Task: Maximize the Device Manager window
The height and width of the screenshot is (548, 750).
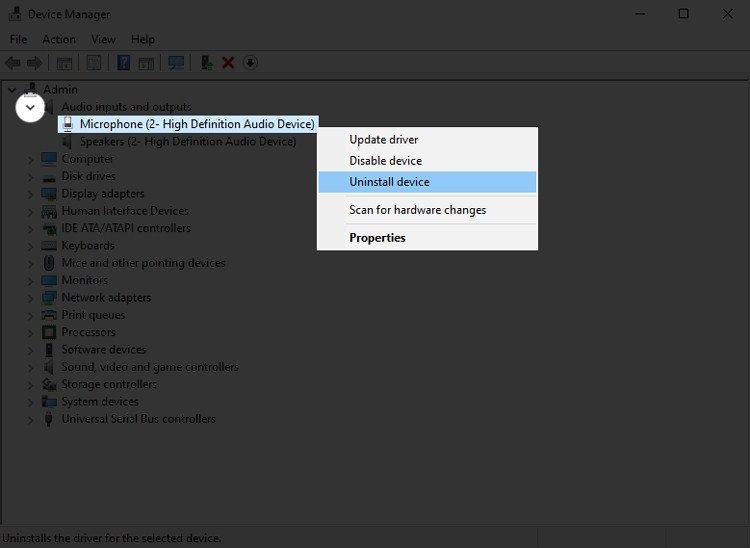Action: pos(684,14)
